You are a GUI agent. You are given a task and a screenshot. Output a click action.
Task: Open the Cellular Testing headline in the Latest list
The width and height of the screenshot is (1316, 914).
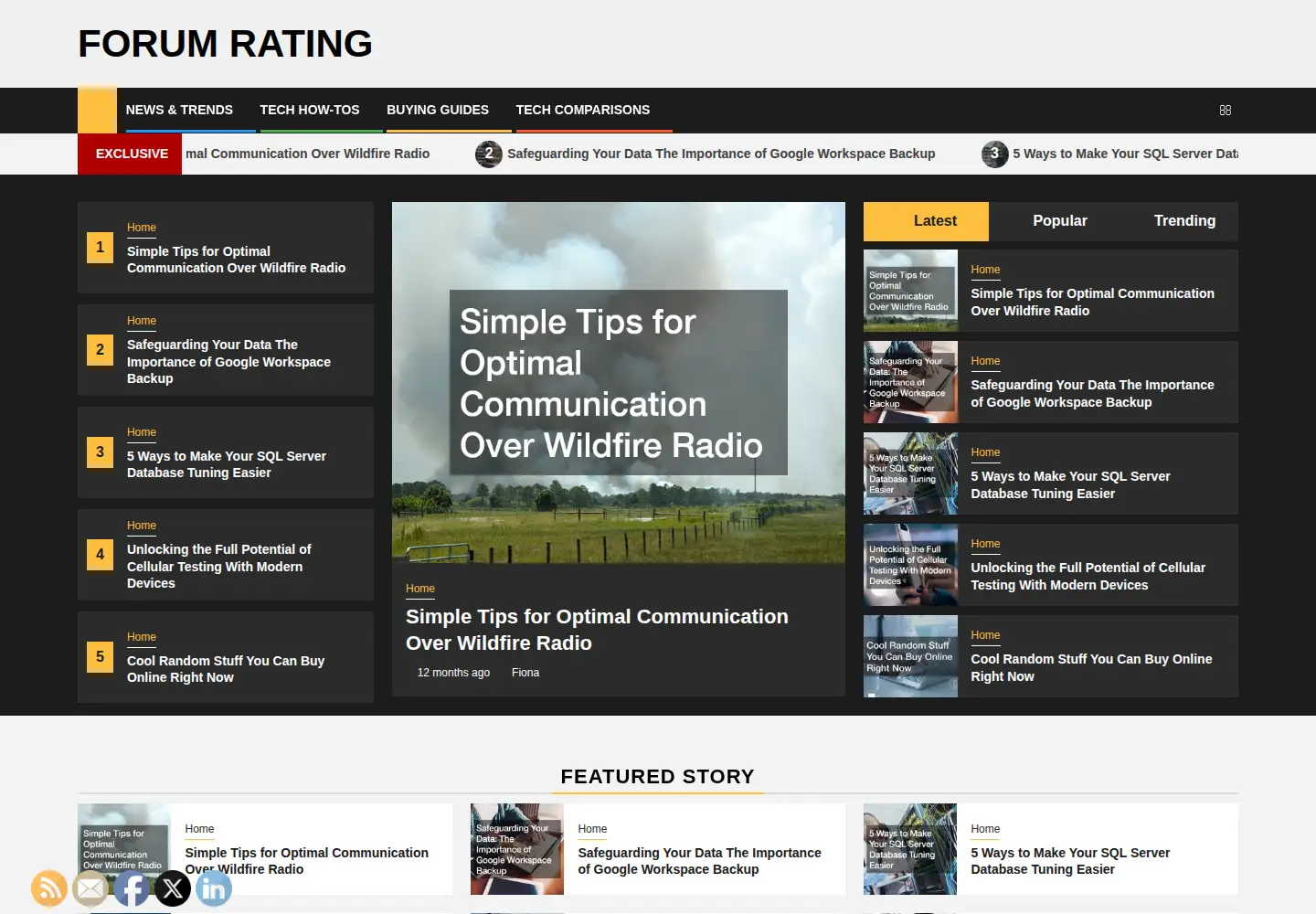1088,577
